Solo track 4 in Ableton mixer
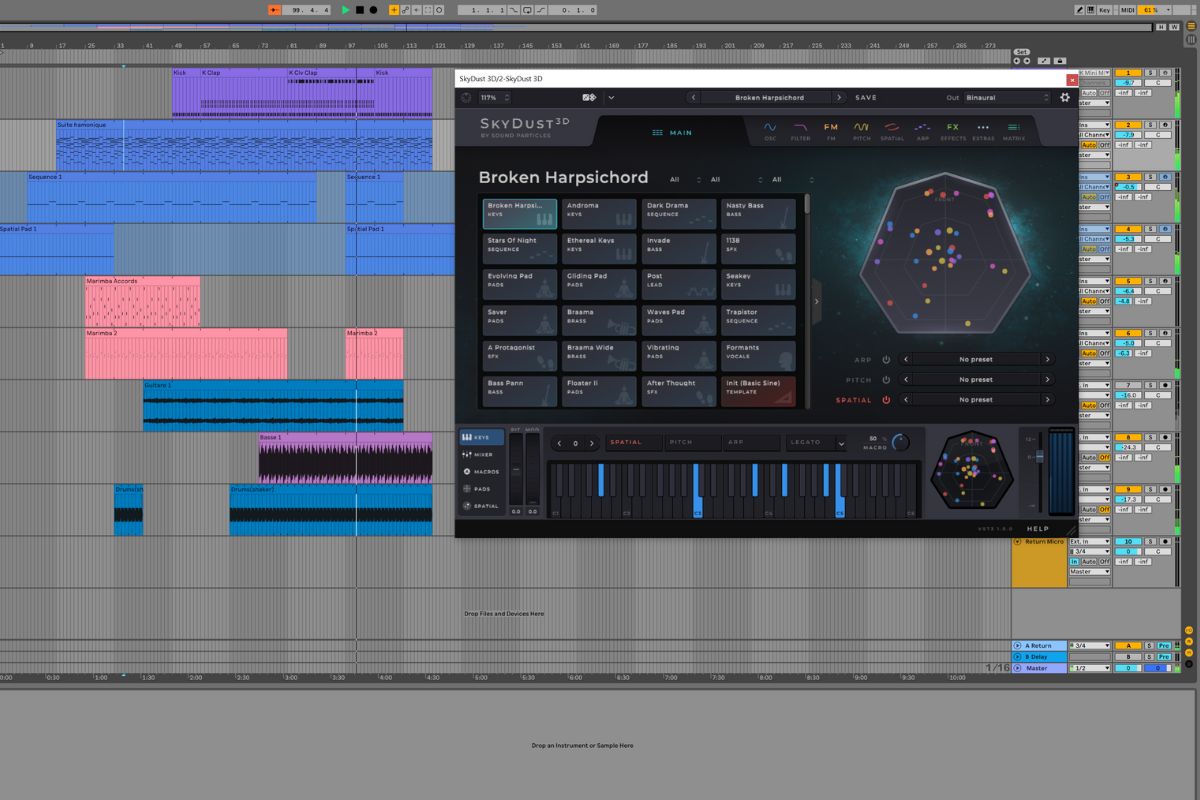The image size is (1200, 800). click(x=1150, y=229)
